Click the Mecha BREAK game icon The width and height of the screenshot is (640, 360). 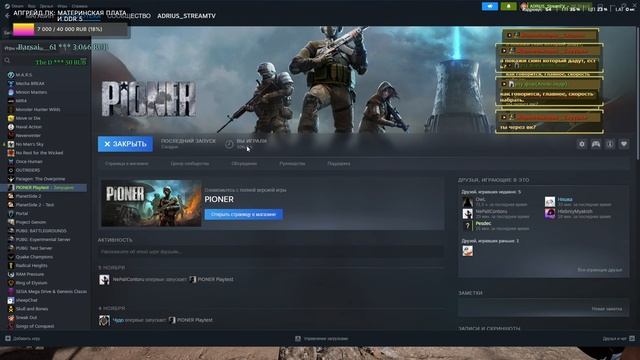point(11,83)
